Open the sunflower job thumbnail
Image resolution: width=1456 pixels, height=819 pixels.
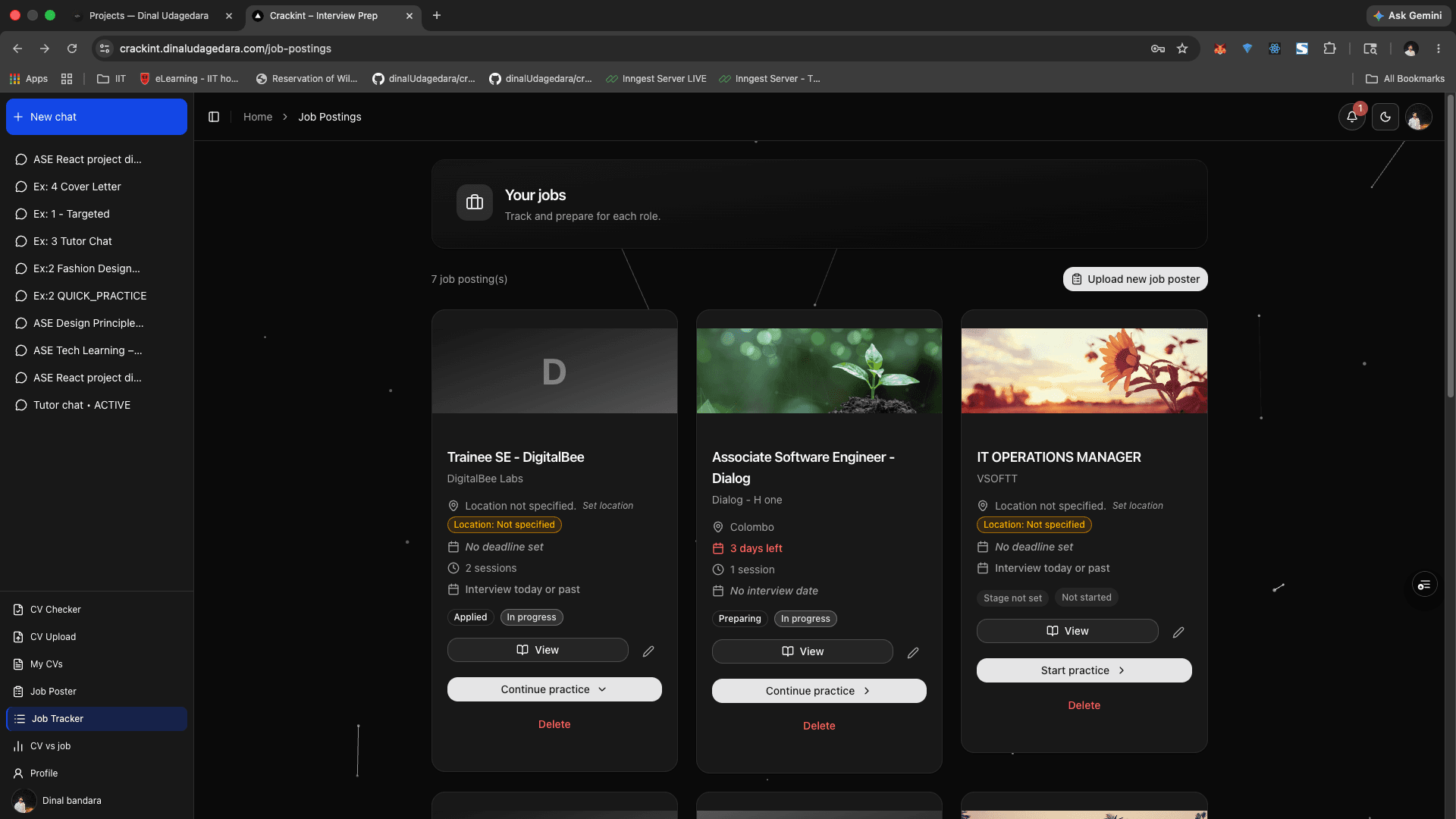point(1084,371)
